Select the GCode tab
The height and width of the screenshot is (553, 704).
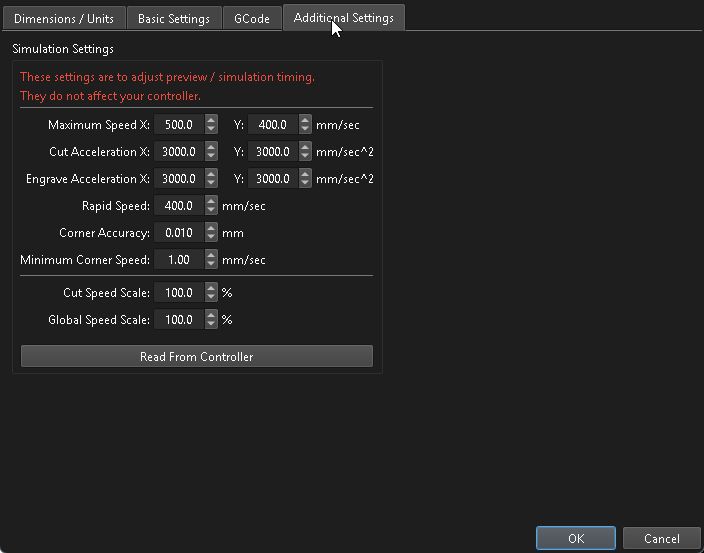[x=252, y=19]
